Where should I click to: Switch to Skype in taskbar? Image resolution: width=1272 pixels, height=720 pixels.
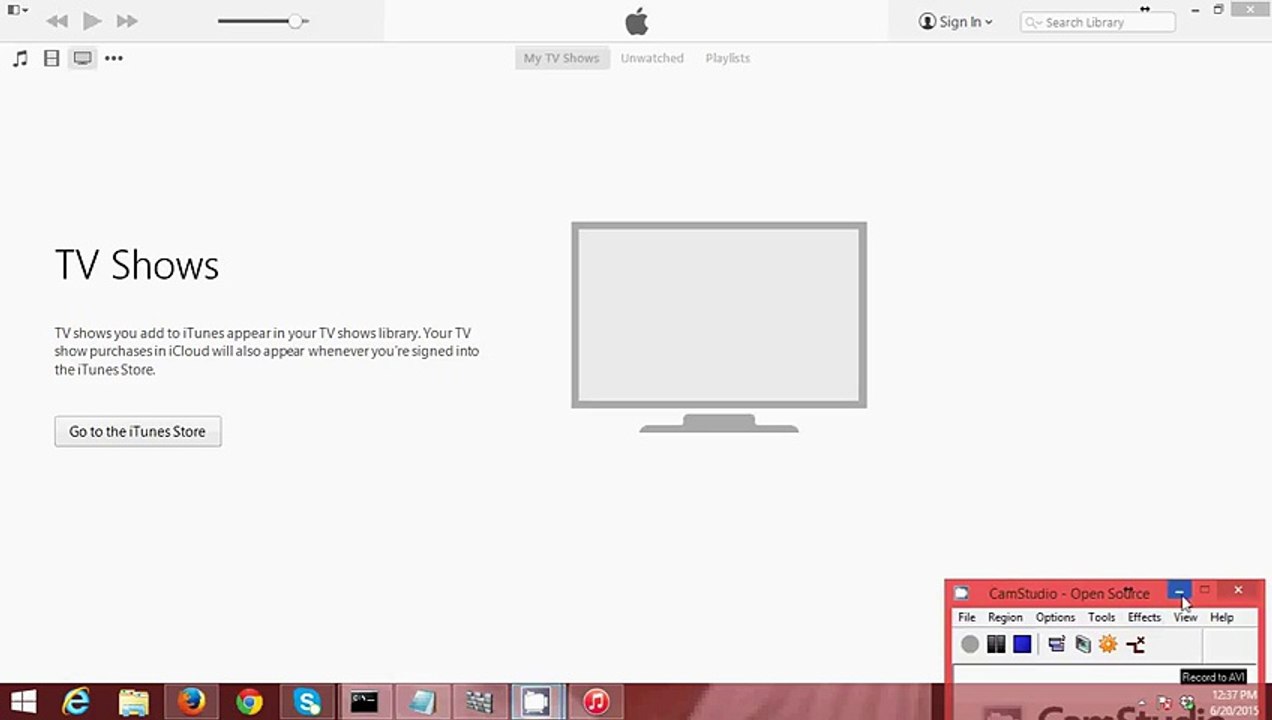(x=307, y=702)
